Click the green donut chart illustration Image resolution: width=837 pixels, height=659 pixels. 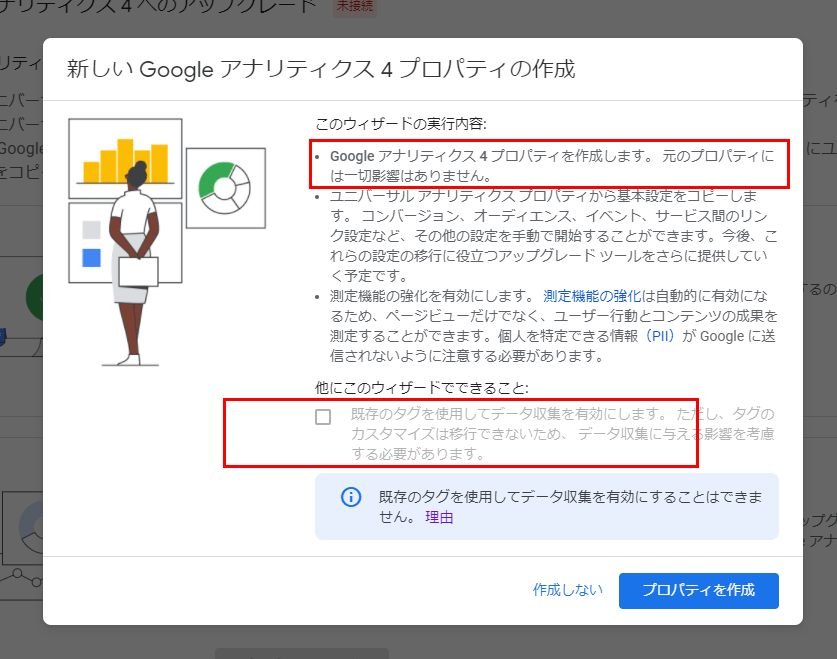point(225,186)
